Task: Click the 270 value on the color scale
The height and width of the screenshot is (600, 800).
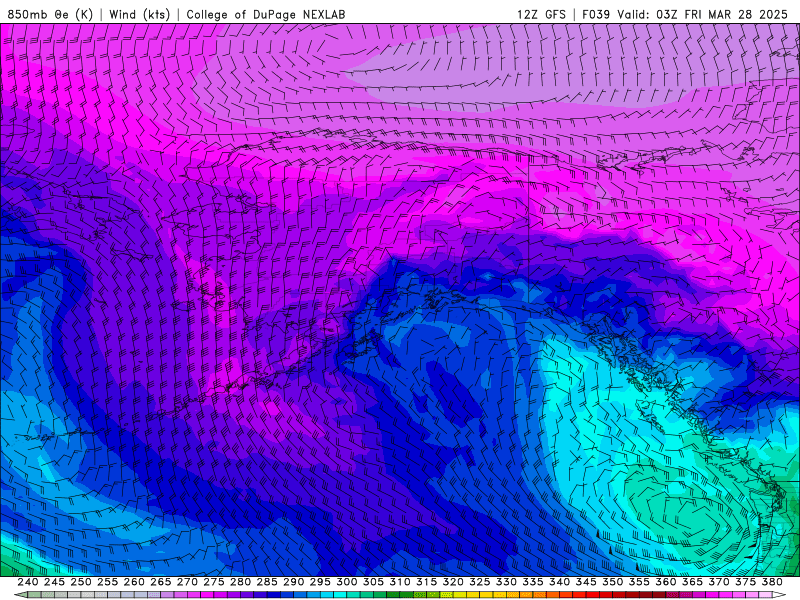Action: (x=187, y=582)
